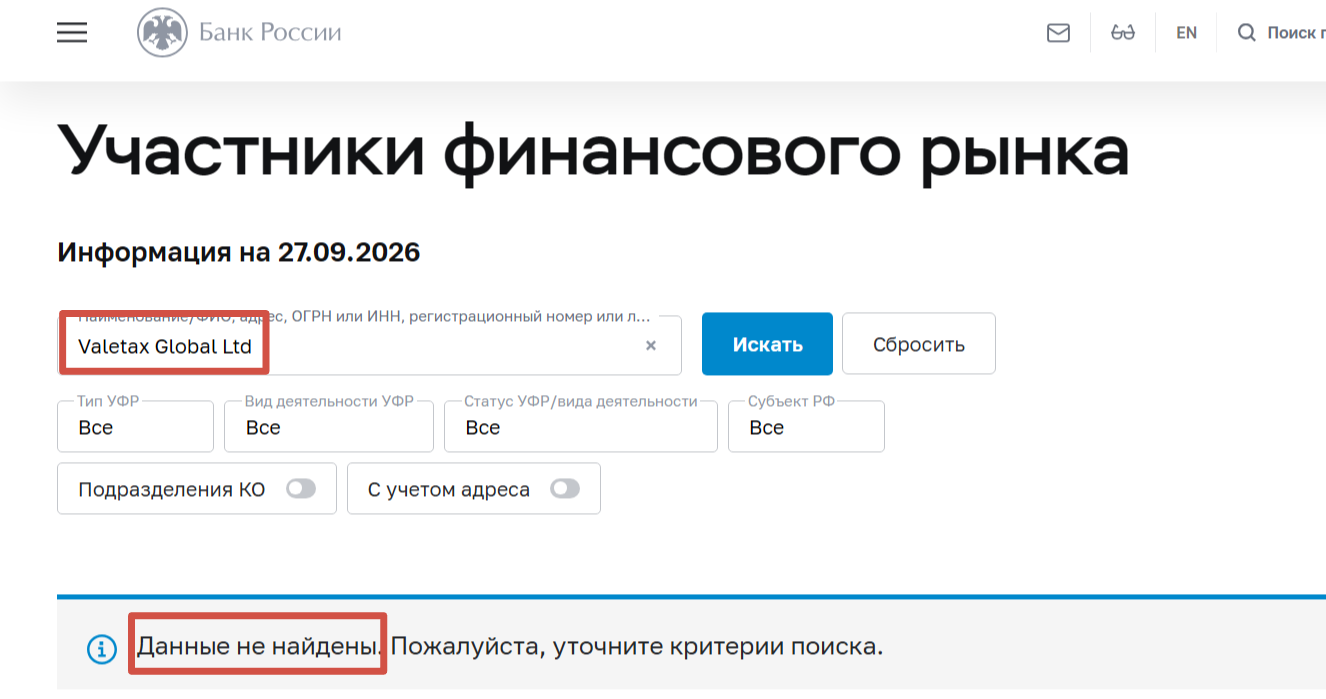Expand the Вид деятельности УФР dropdown
This screenshot has height=699, width=1326.
coord(329,427)
